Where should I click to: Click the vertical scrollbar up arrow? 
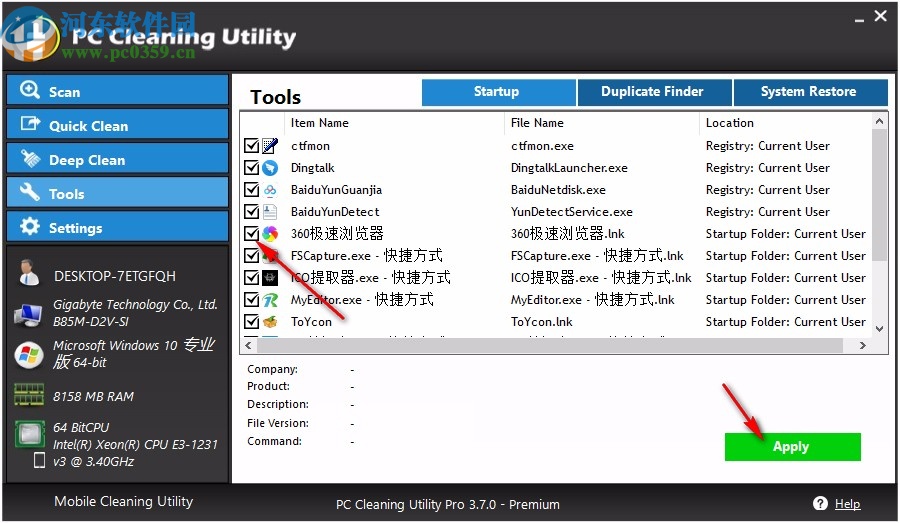pos(879,121)
